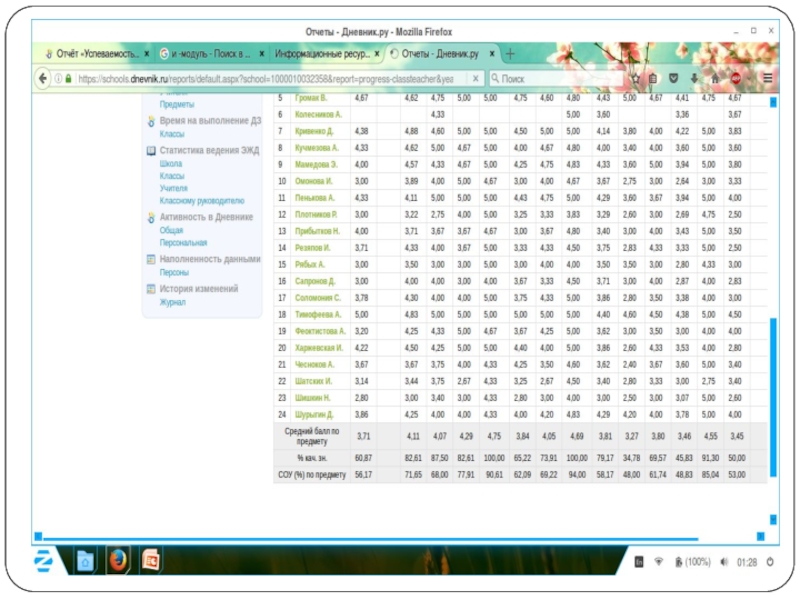The image size is (800, 600).
Task: Click the Firefox home icon
Action: click(x=715, y=78)
